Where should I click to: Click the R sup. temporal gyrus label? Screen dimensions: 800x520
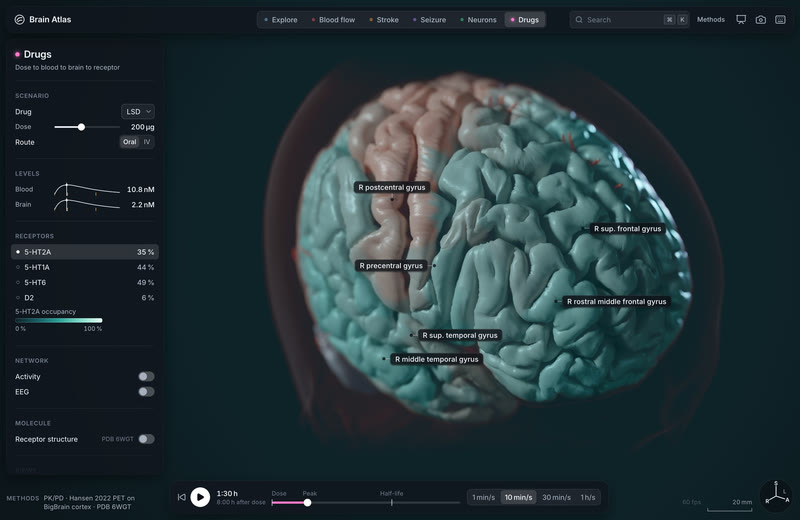[460, 335]
